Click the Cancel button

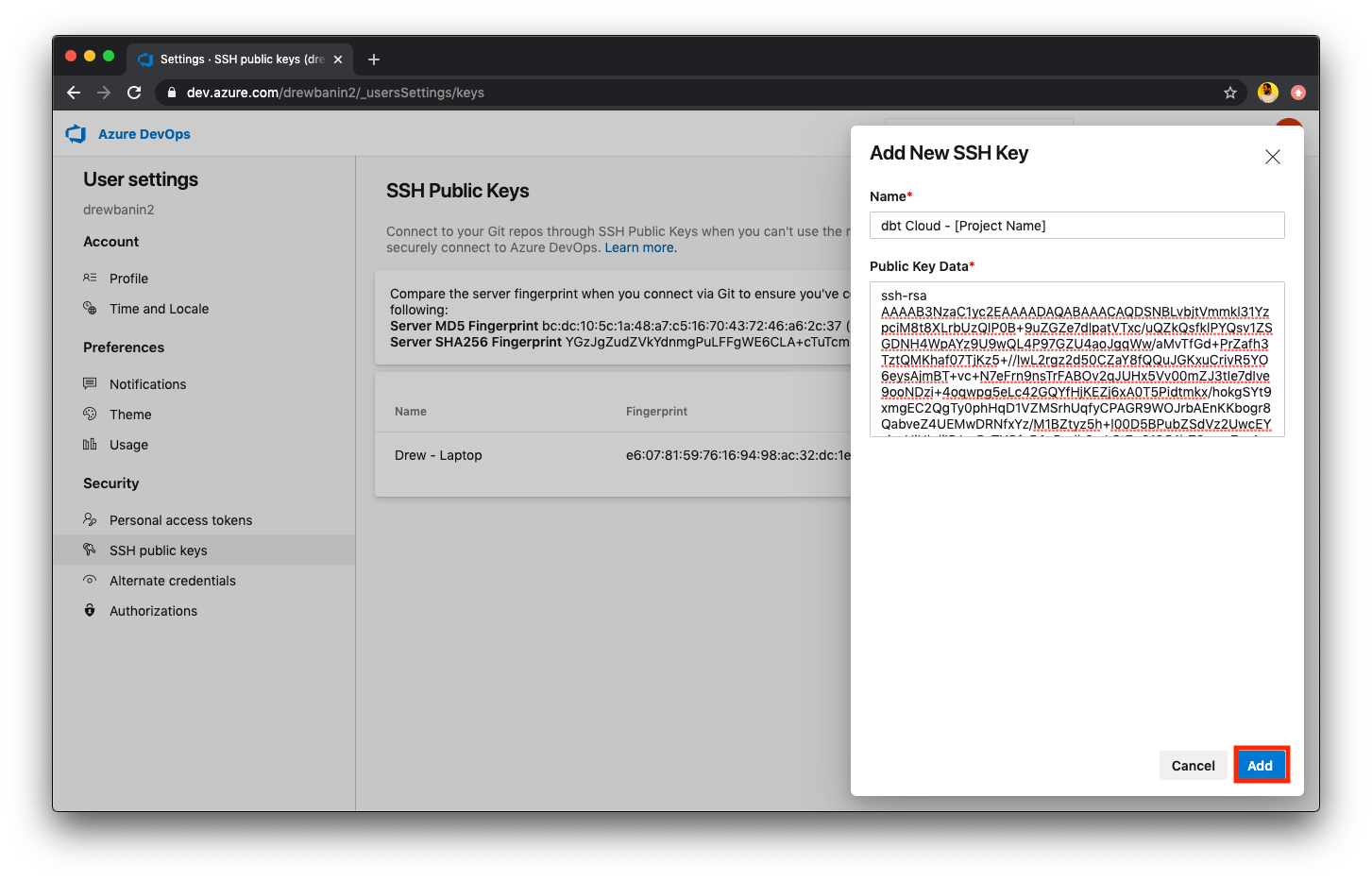[1193, 765]
